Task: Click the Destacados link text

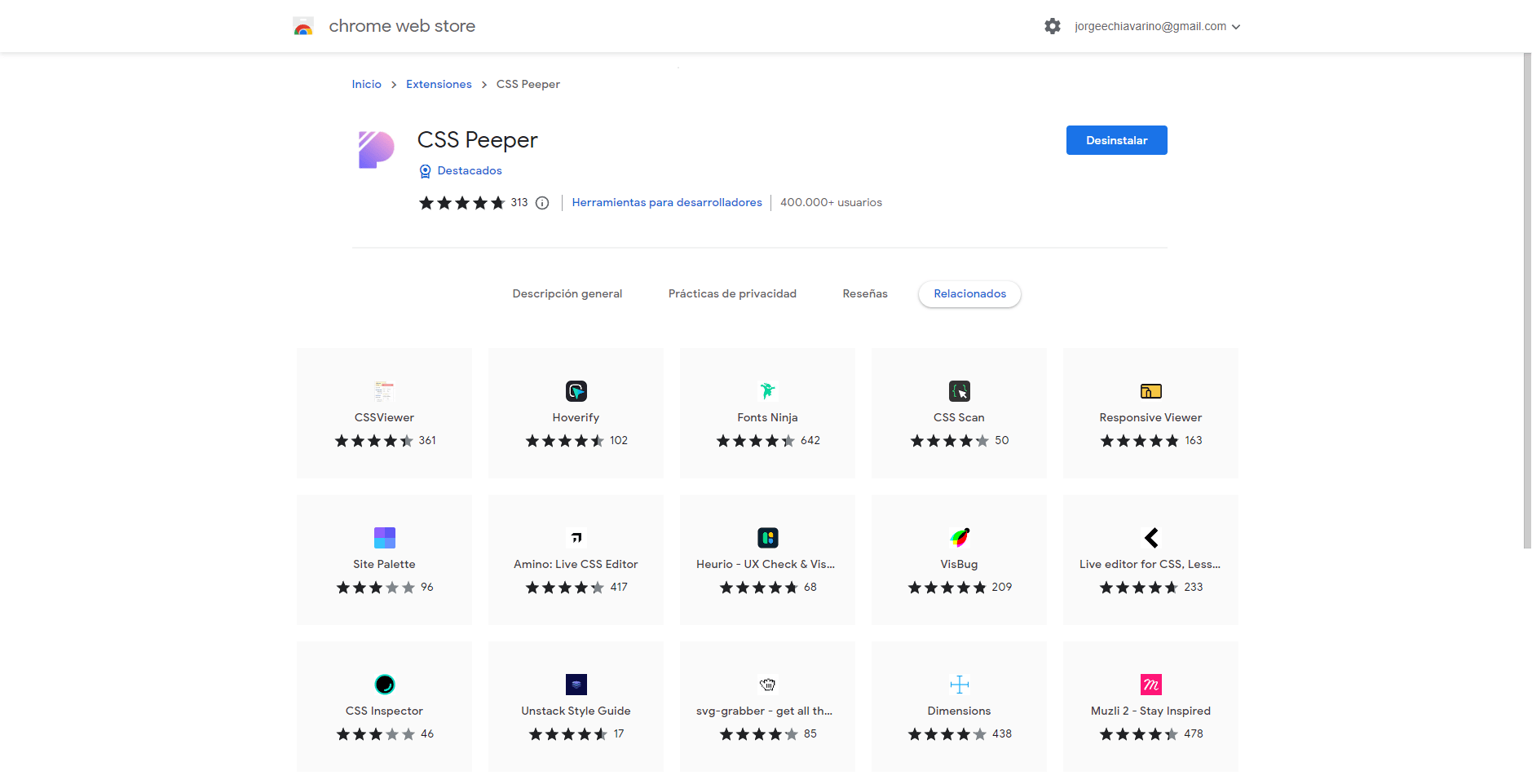Action: 470,171
